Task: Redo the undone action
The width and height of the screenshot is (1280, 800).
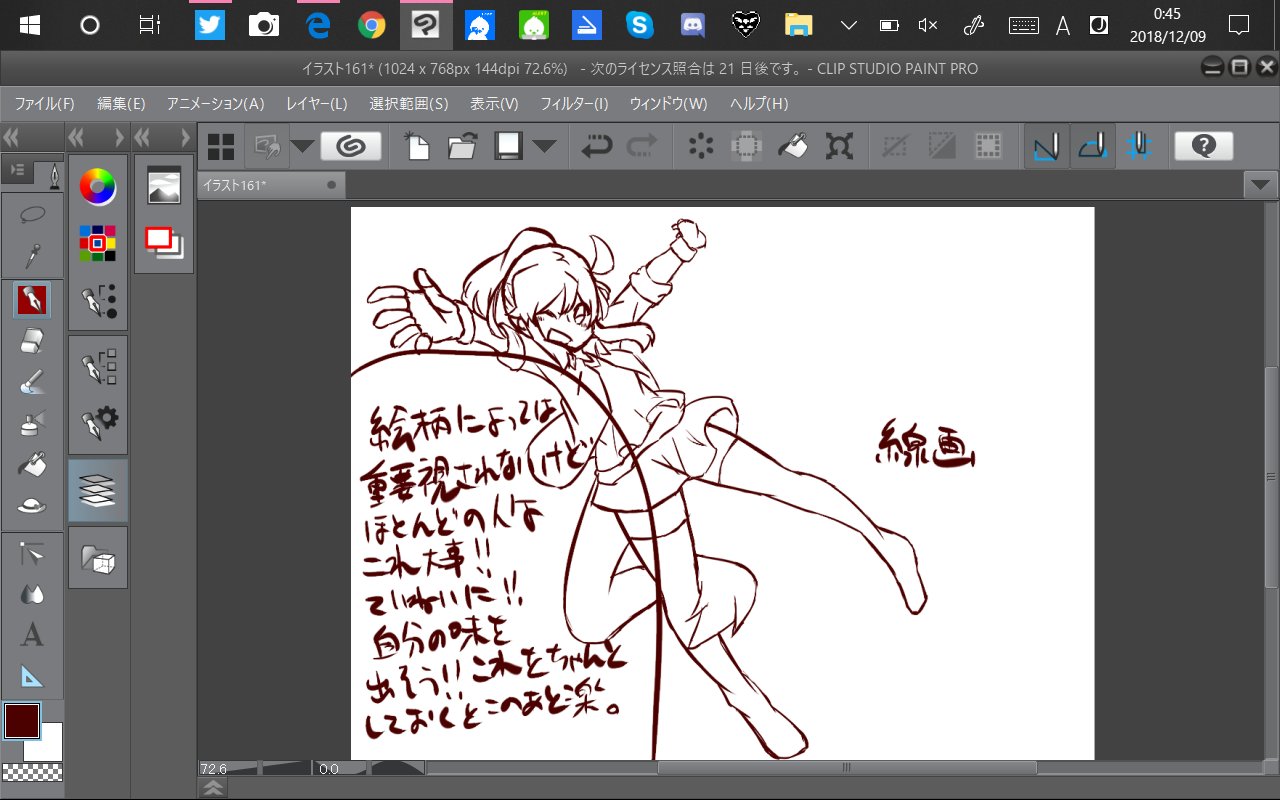Action: (641, 147)
